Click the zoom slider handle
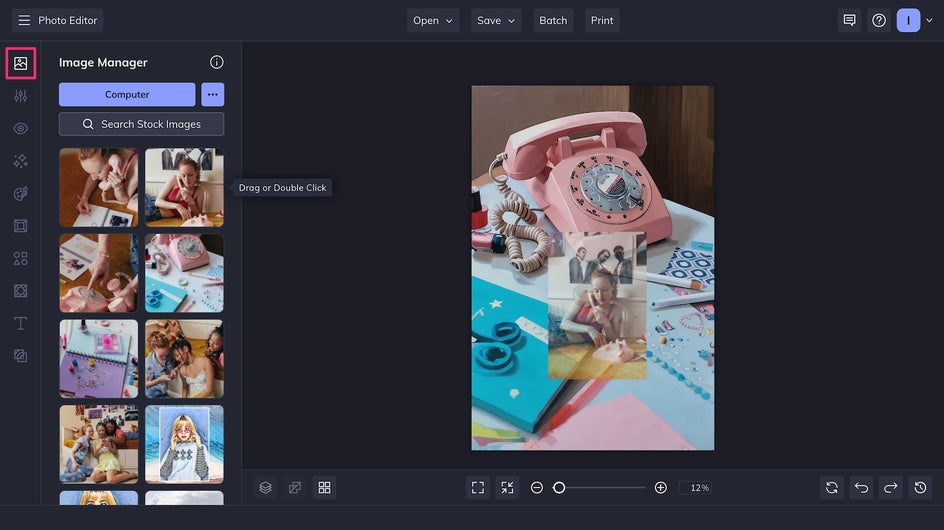Screen dimensions: 944x530 [559, 487]
